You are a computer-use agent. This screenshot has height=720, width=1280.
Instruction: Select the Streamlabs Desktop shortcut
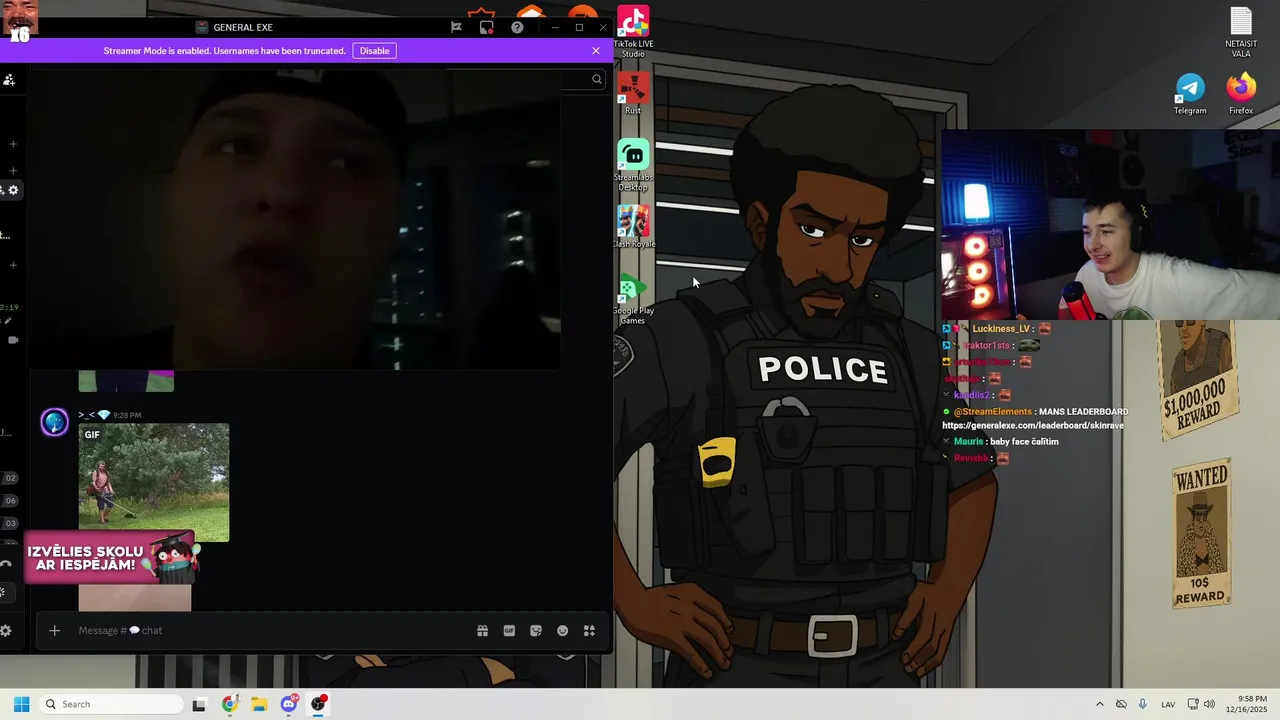click(x=633, y=165)
